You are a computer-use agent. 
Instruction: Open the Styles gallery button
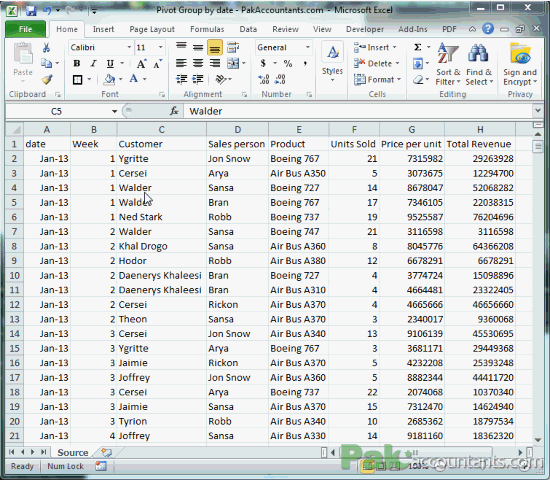(332, 64)
